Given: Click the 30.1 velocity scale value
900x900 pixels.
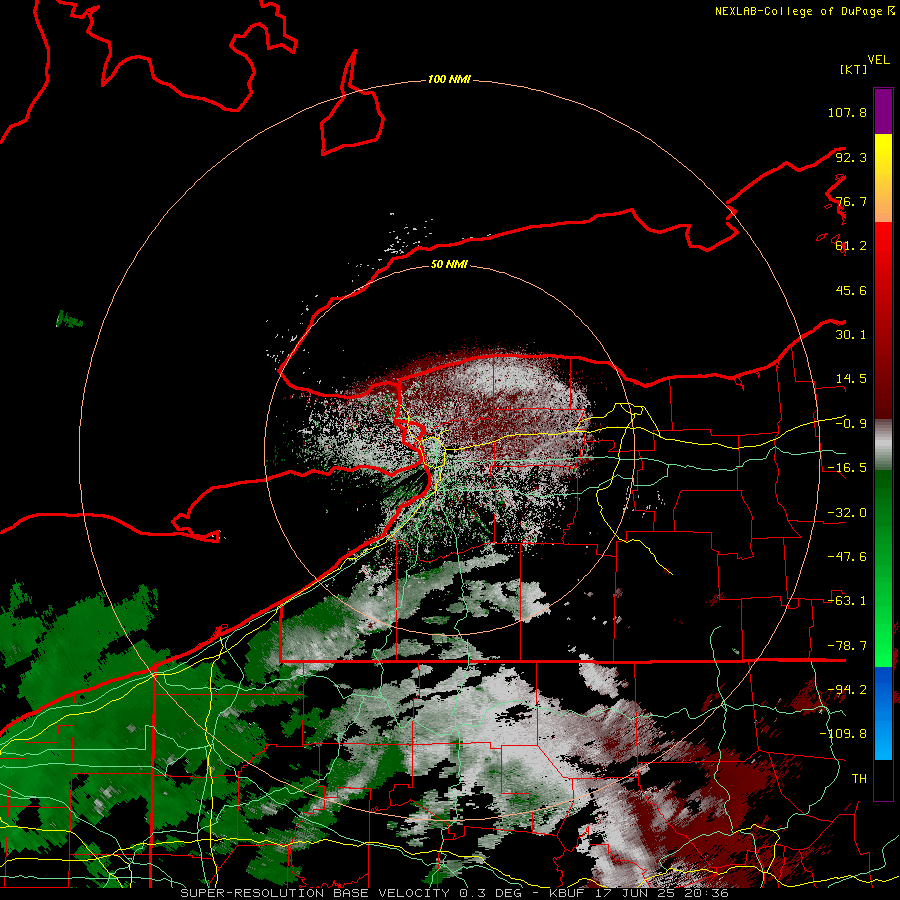Looking at the screenshot, I should point(851,334).
